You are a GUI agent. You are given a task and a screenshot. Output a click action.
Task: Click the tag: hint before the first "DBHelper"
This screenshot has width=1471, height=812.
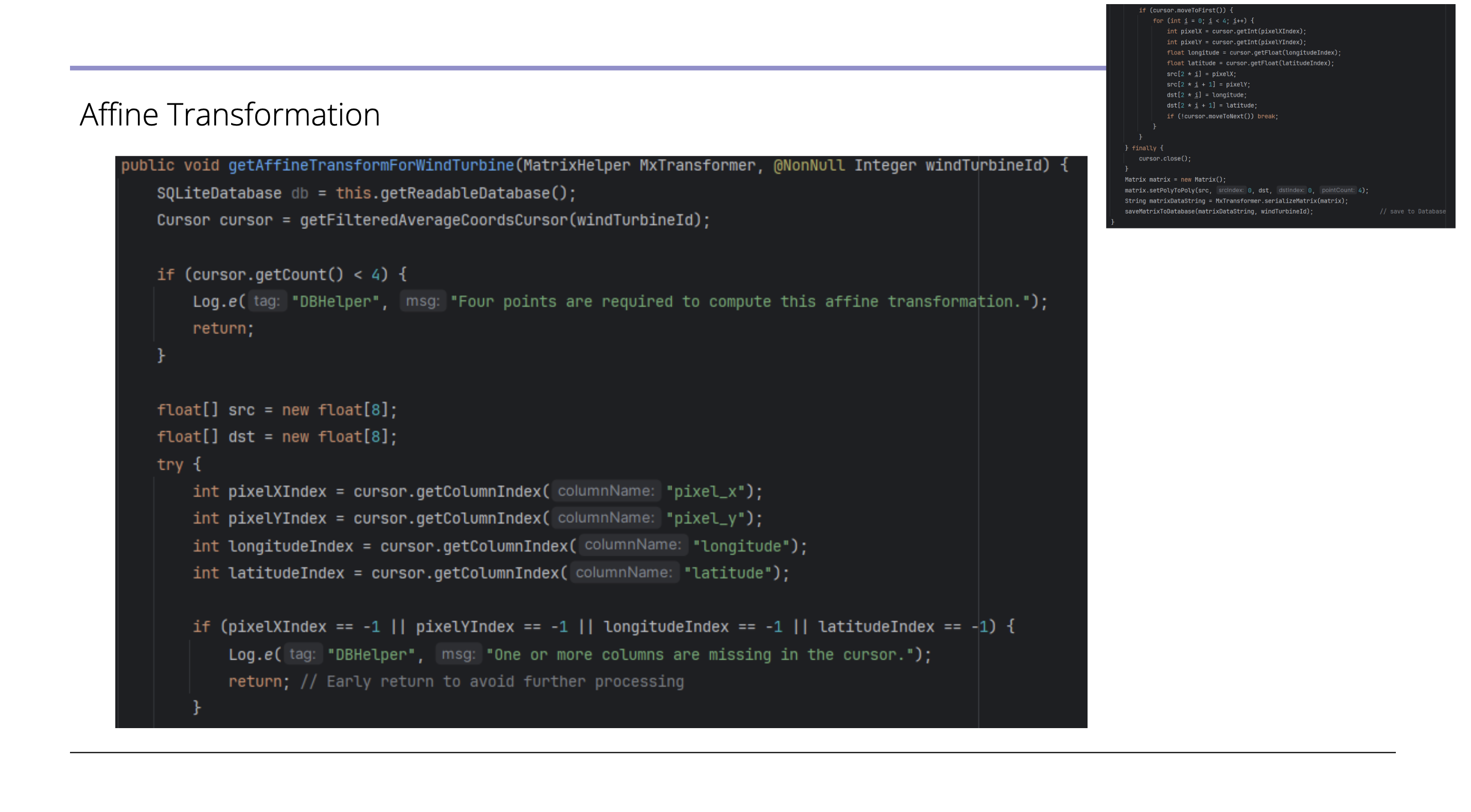(267, 301)
